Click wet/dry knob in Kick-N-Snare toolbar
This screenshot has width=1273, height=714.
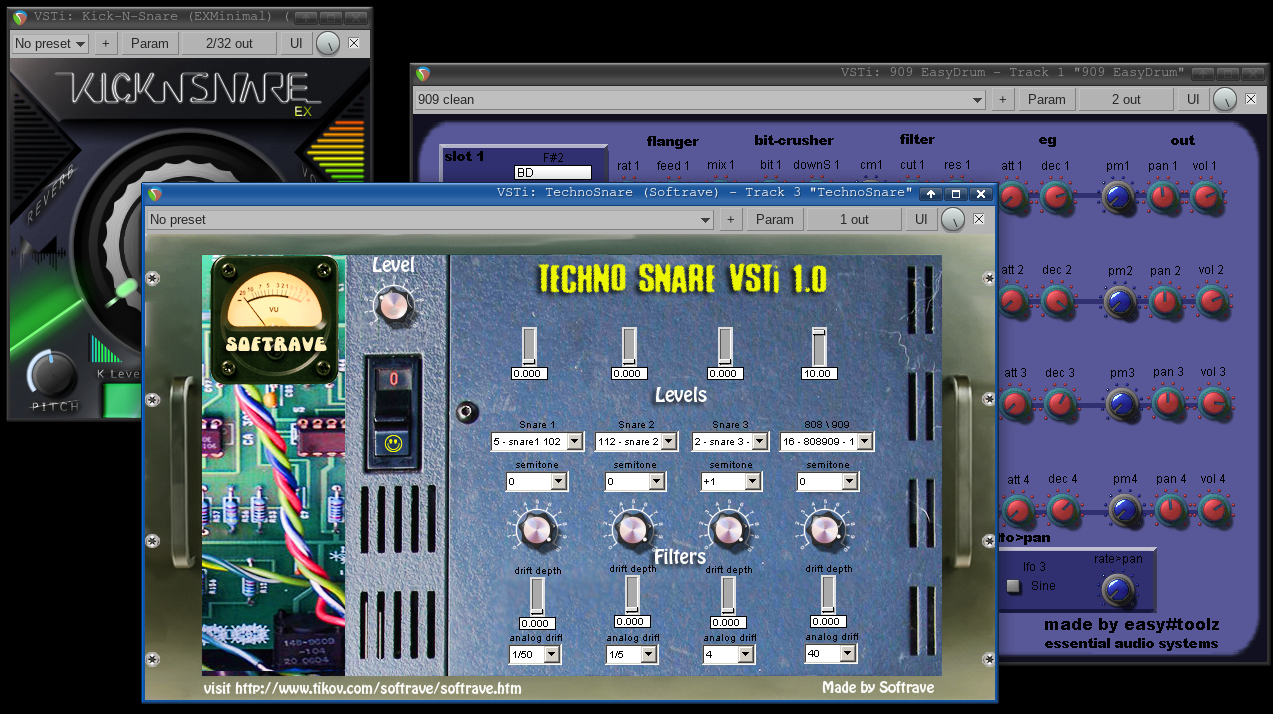[x=328, y=44]
